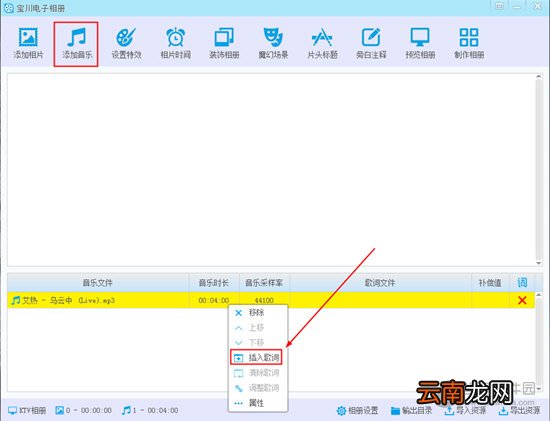
Task: Click the 音乐文件 column header
Action: 98,282
